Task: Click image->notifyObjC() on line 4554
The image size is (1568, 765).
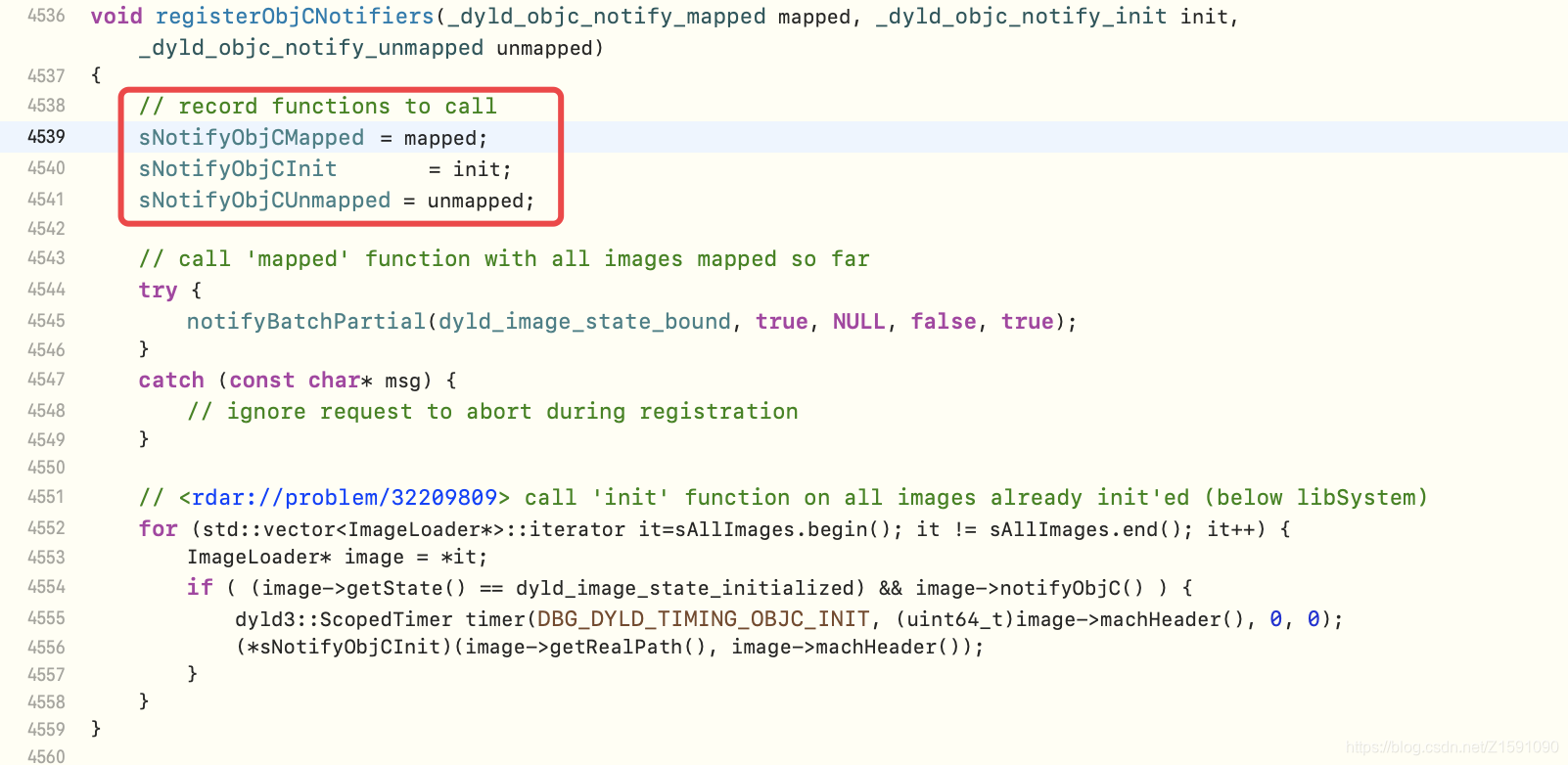Action: [x=1029, y=589]
